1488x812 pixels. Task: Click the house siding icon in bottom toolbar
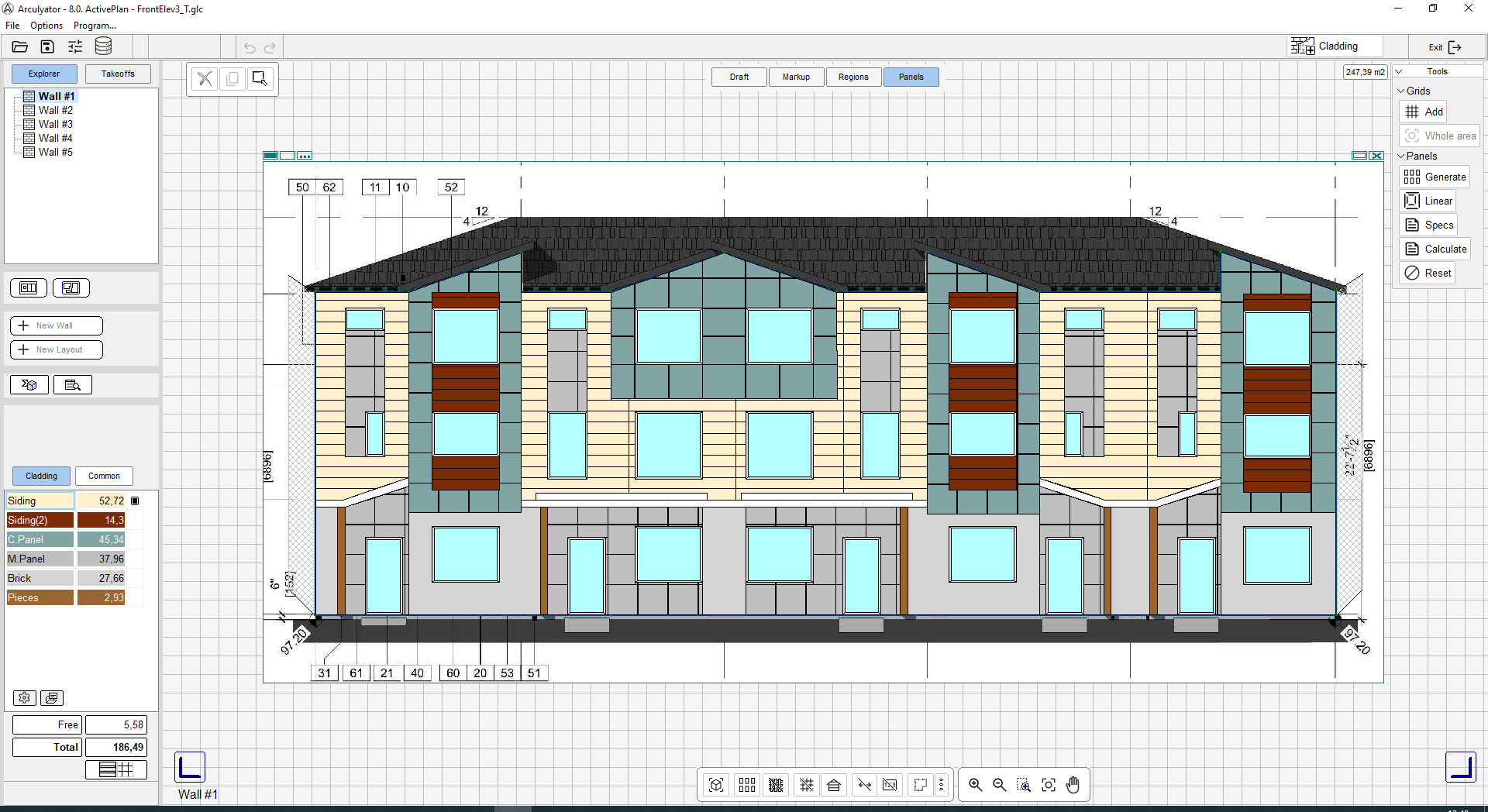click(834, 785)
